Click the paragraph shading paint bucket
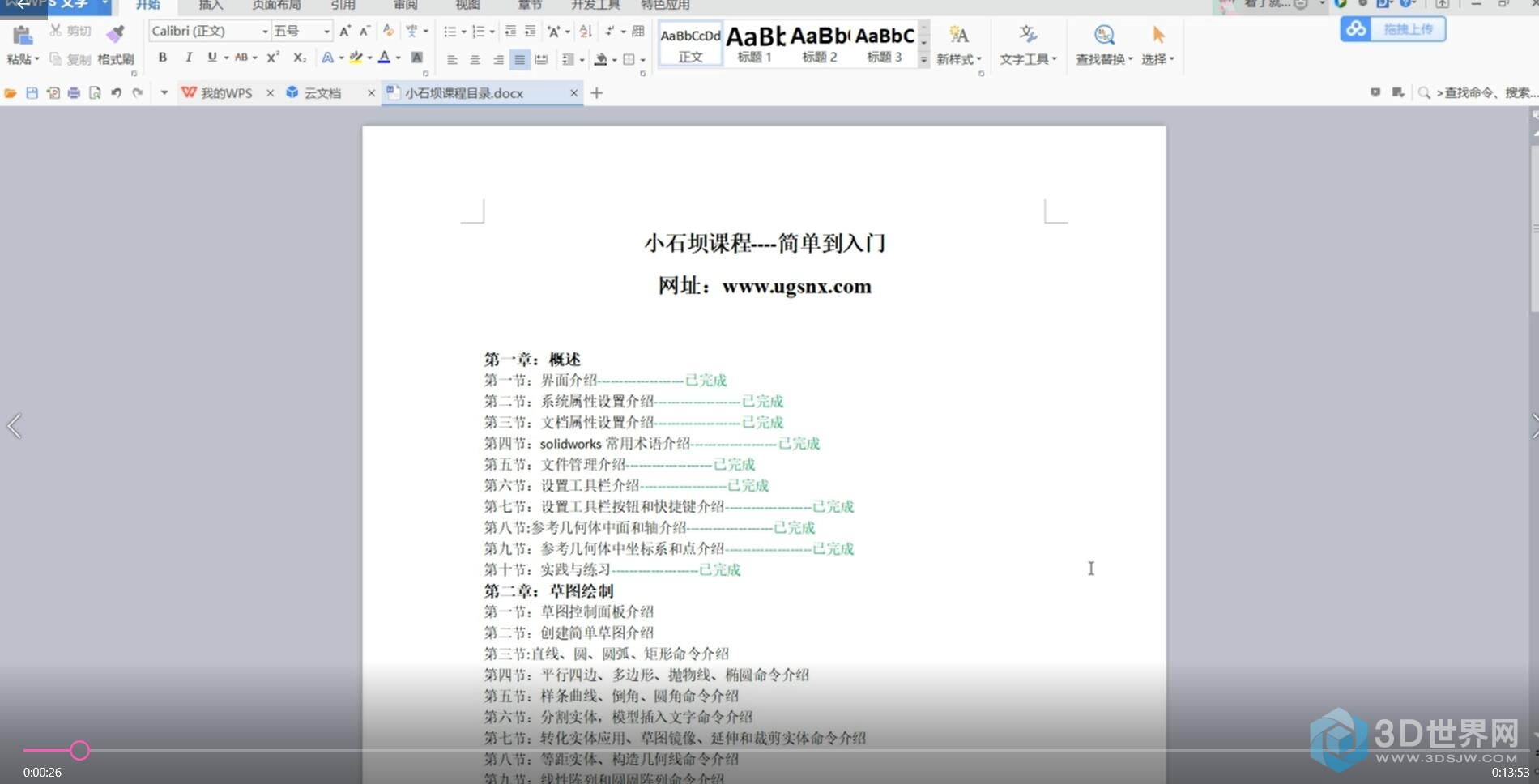The height and width of the screenshot is (784, 1539). (600, 59)
